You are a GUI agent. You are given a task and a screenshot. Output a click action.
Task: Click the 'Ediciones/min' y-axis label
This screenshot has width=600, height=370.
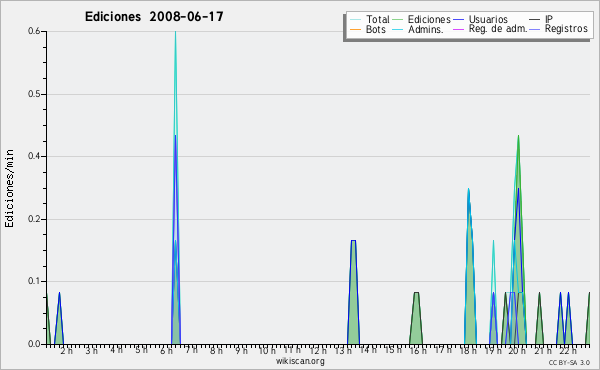[9, 188]
